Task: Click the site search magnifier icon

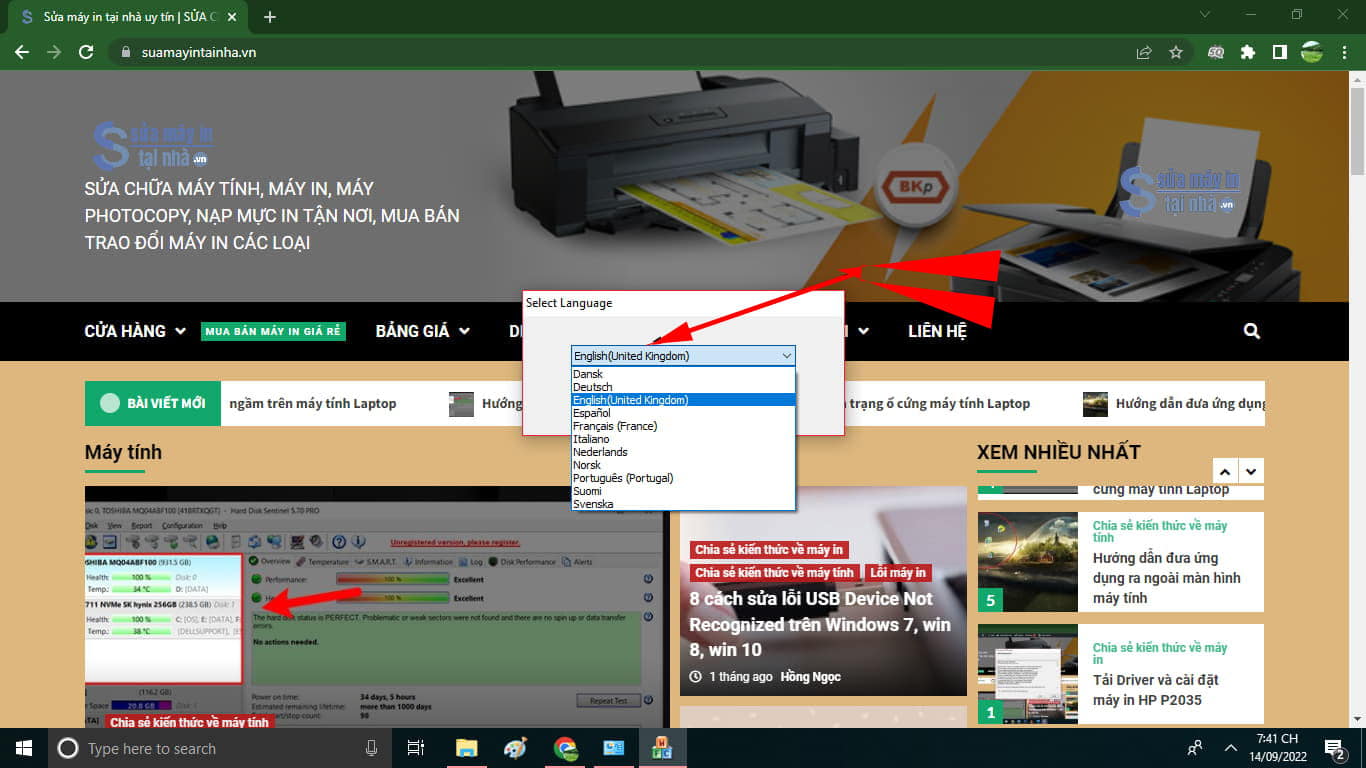Action: [1252, 331]
